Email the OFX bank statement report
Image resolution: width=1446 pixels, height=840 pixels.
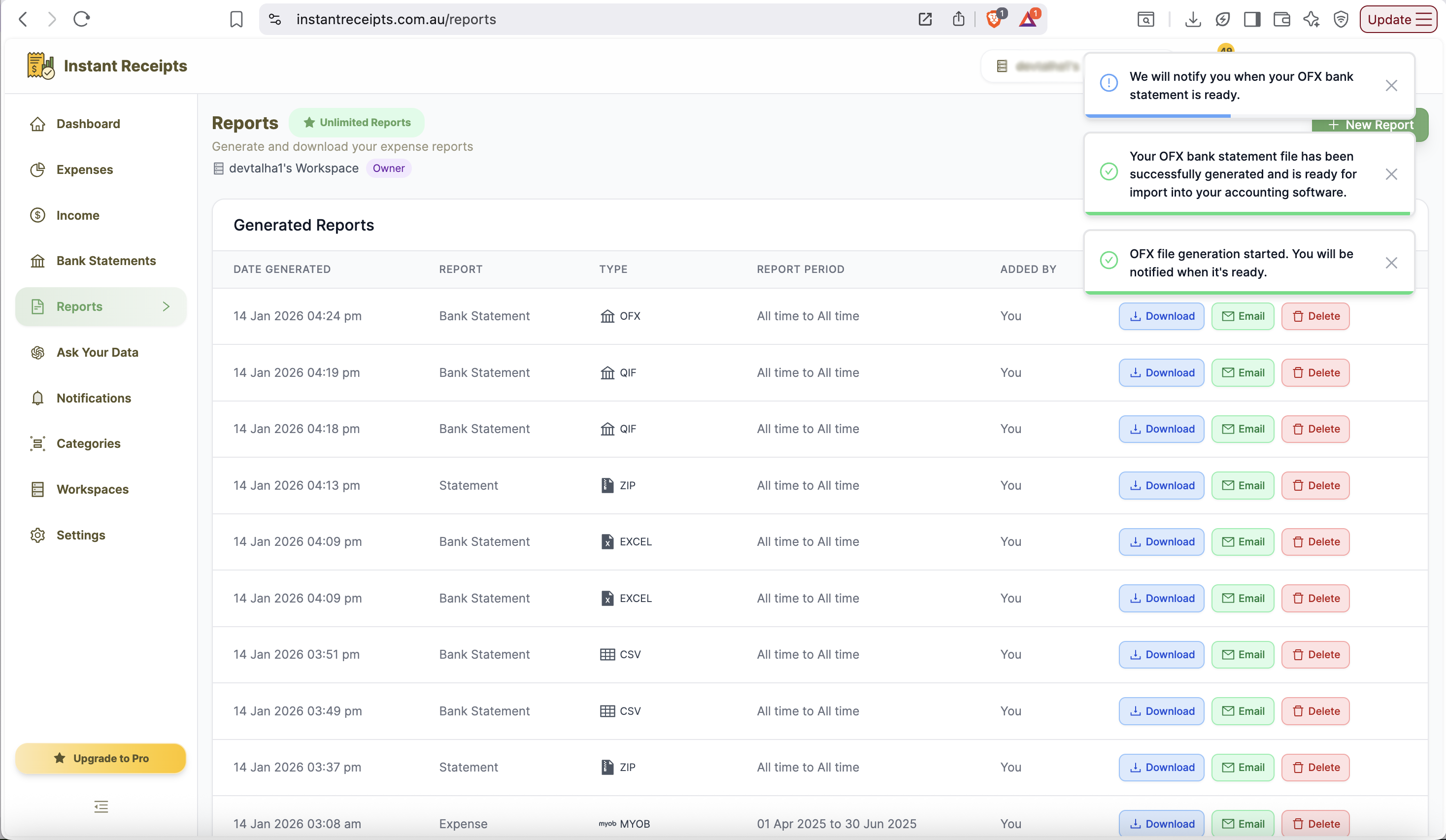coord(1243,316)
